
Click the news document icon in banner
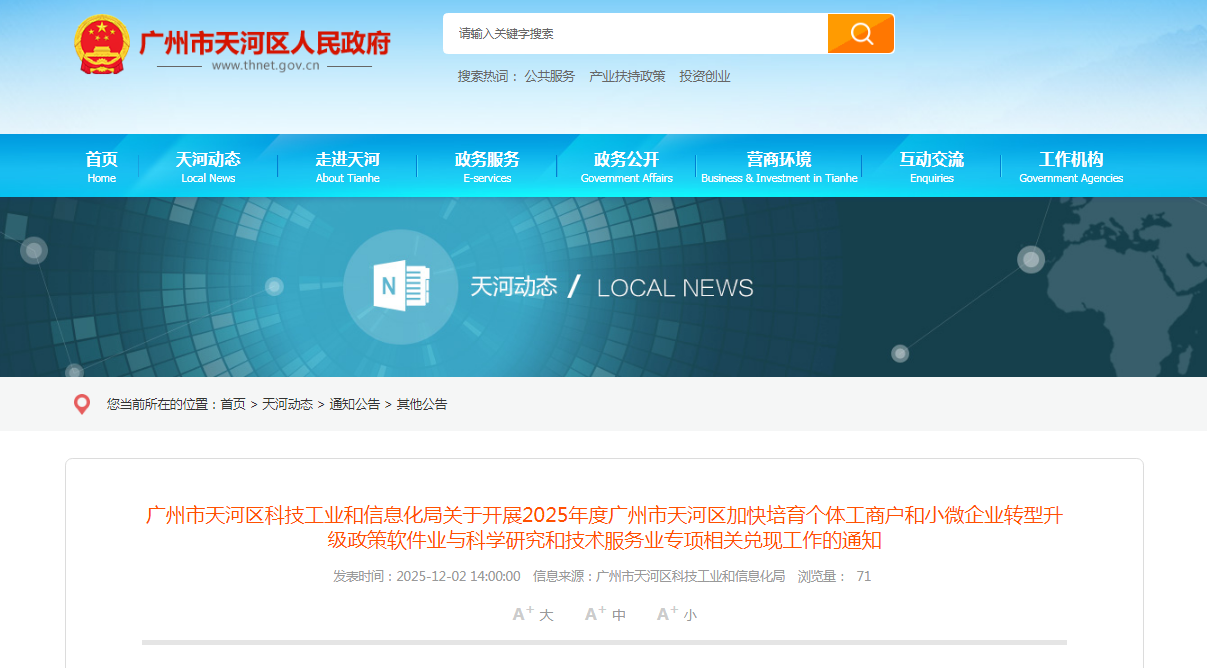(400, 287)
